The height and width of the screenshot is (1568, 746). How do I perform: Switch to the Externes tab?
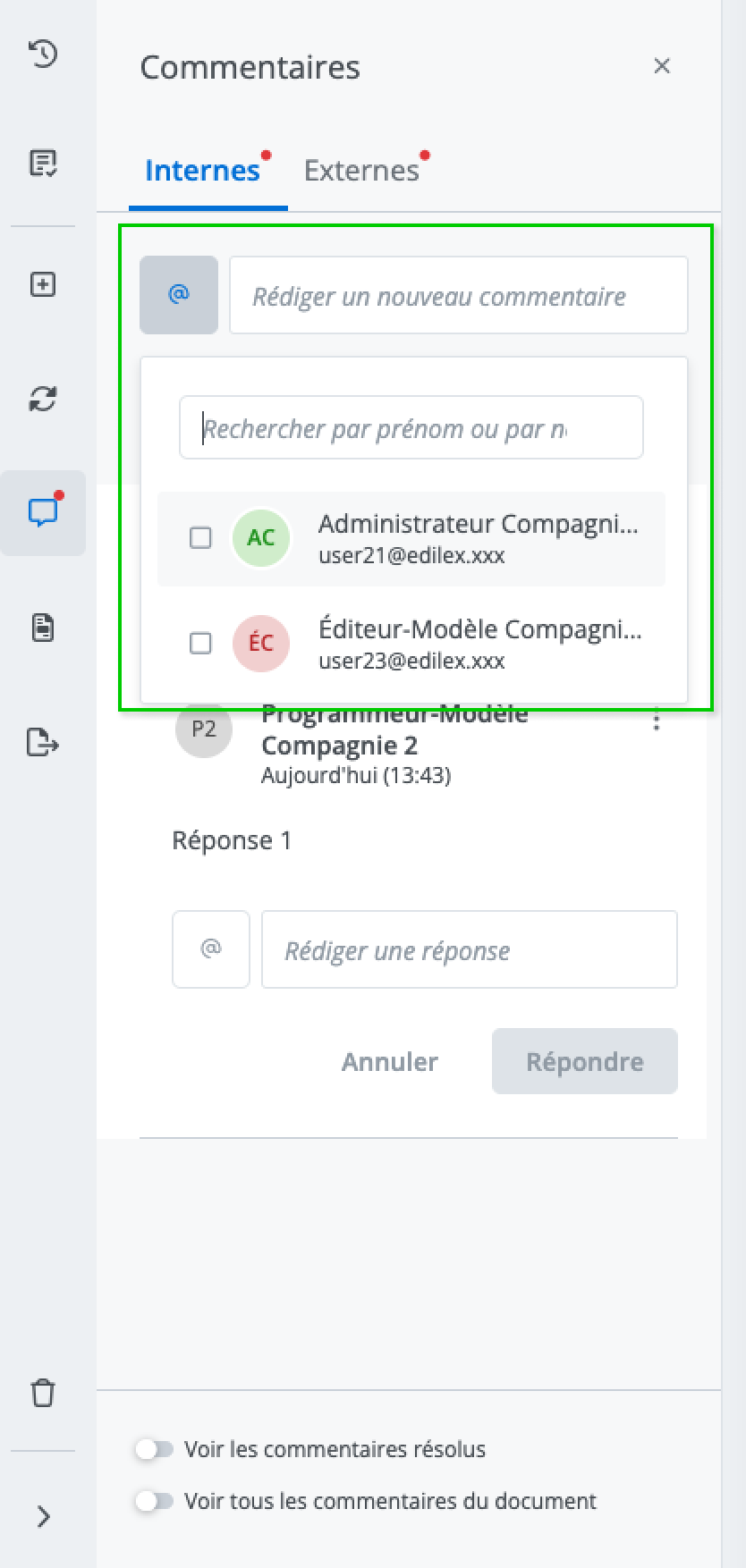point(361,171)
